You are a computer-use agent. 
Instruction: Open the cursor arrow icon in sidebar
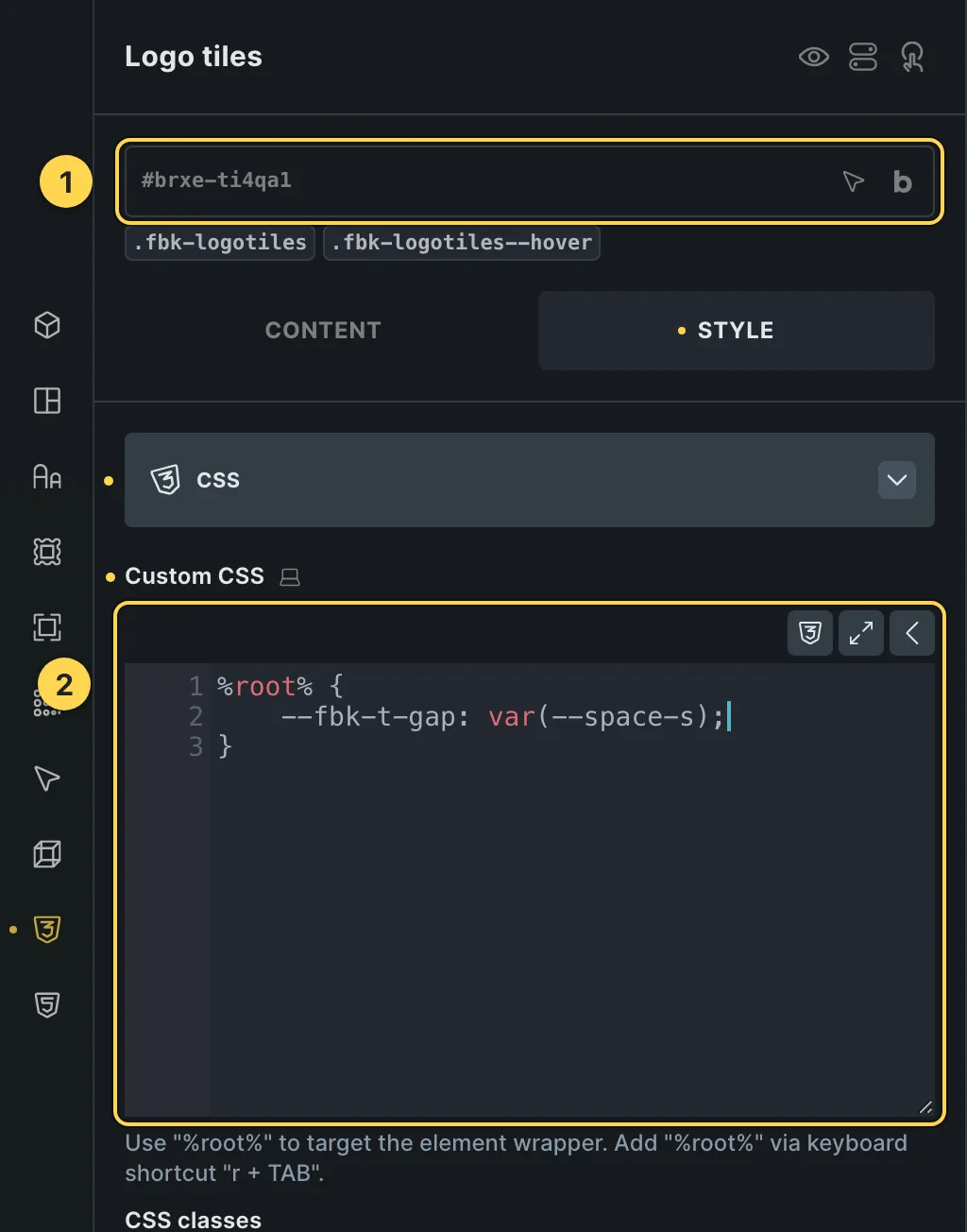(47, 779)
